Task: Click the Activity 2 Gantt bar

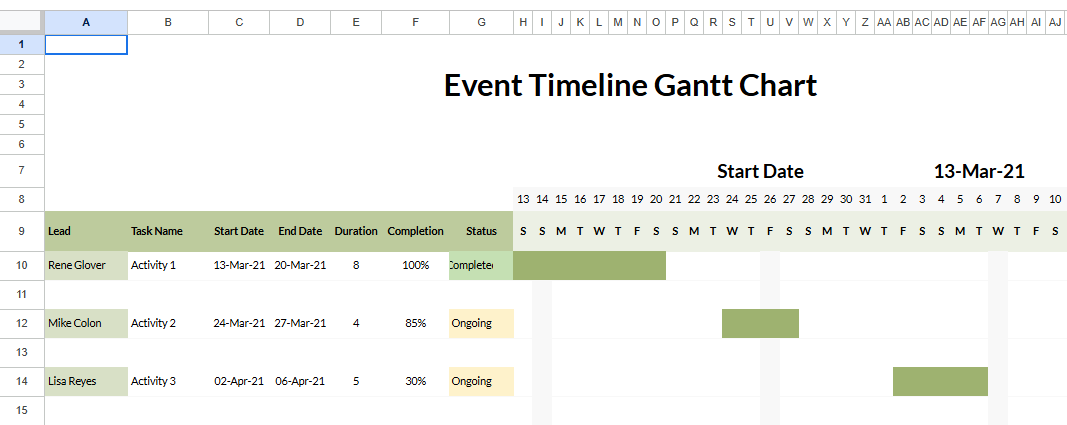Action: 760,323
